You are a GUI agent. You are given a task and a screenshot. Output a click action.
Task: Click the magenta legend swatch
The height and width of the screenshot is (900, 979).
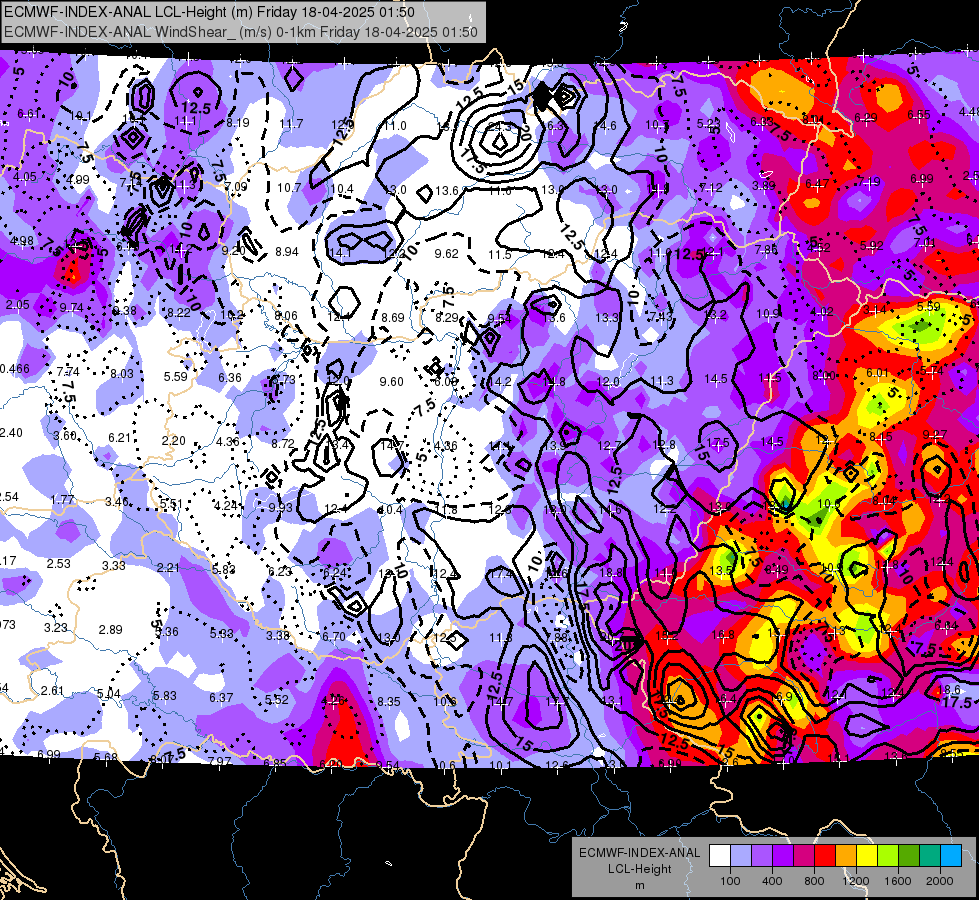[804, 856]
